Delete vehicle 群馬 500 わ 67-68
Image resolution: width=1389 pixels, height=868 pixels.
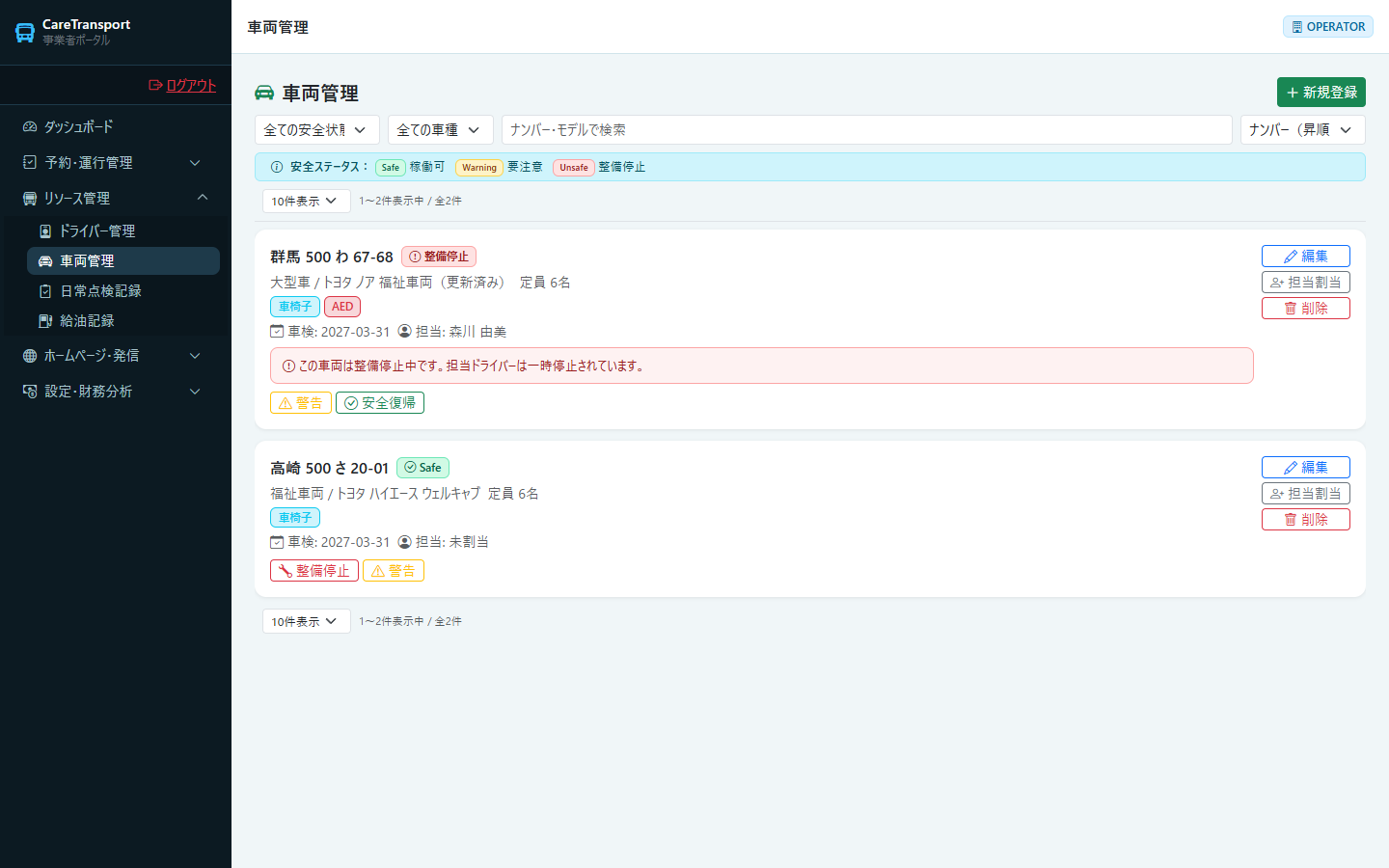point(1306,308)
